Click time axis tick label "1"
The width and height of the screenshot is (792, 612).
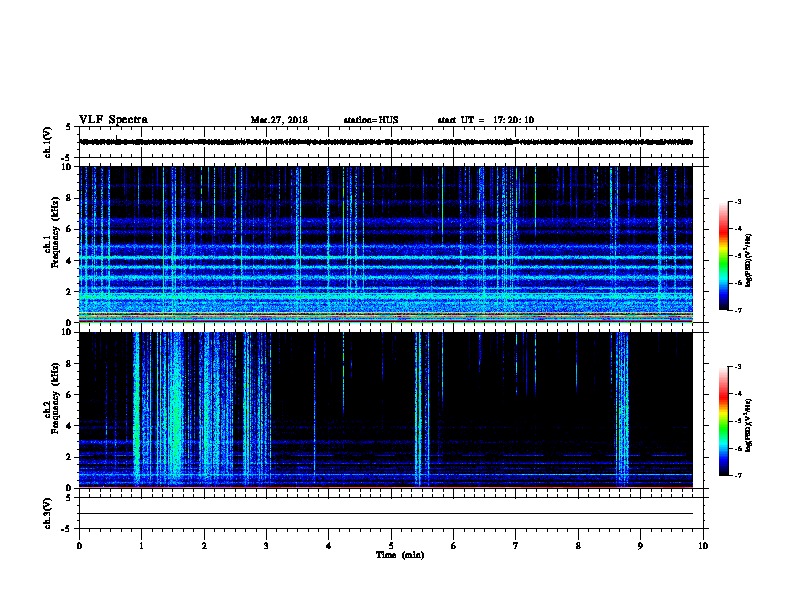[141, 546]
